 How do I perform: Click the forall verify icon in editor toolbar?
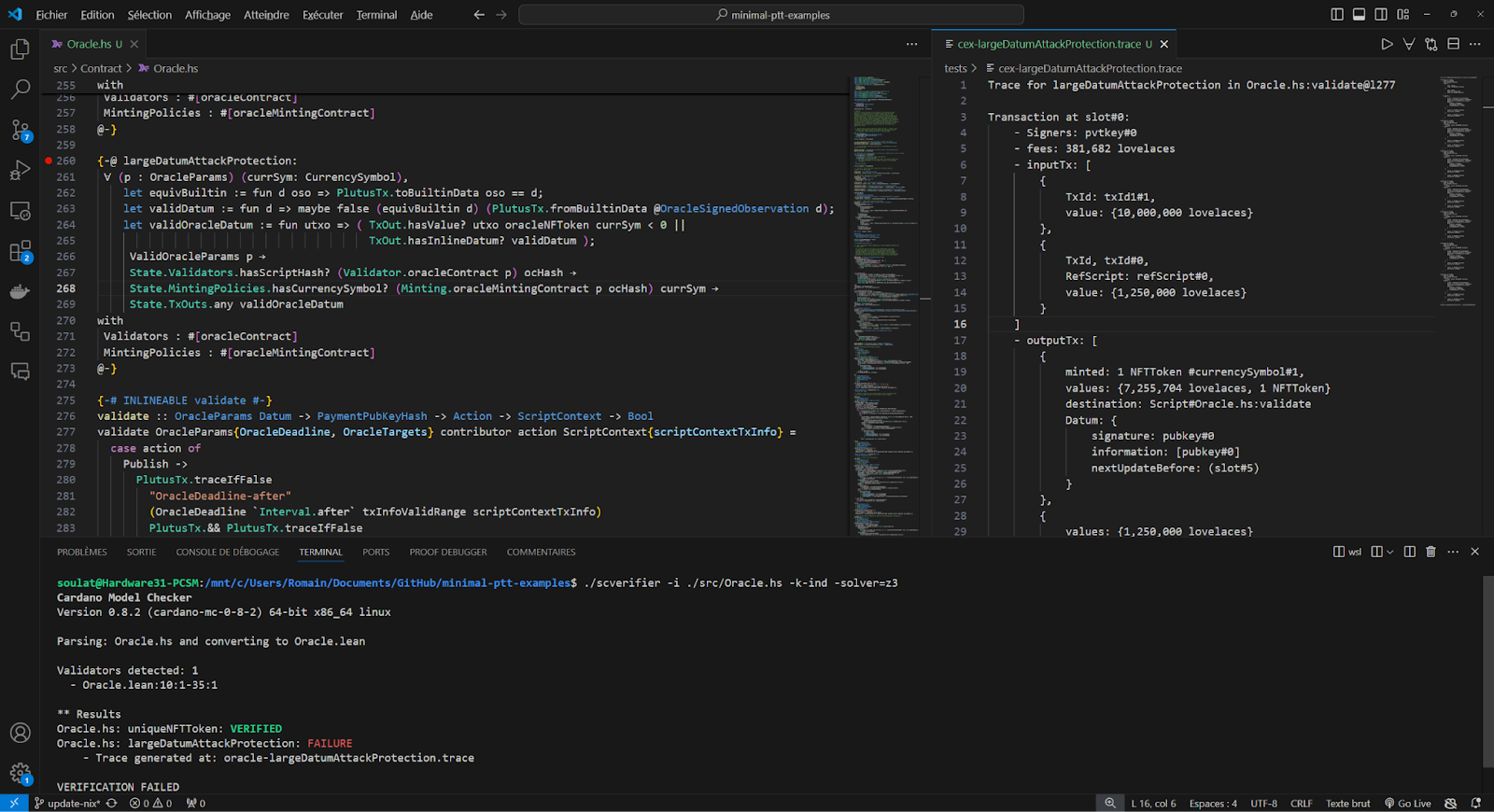click(x=1409, y=44)
